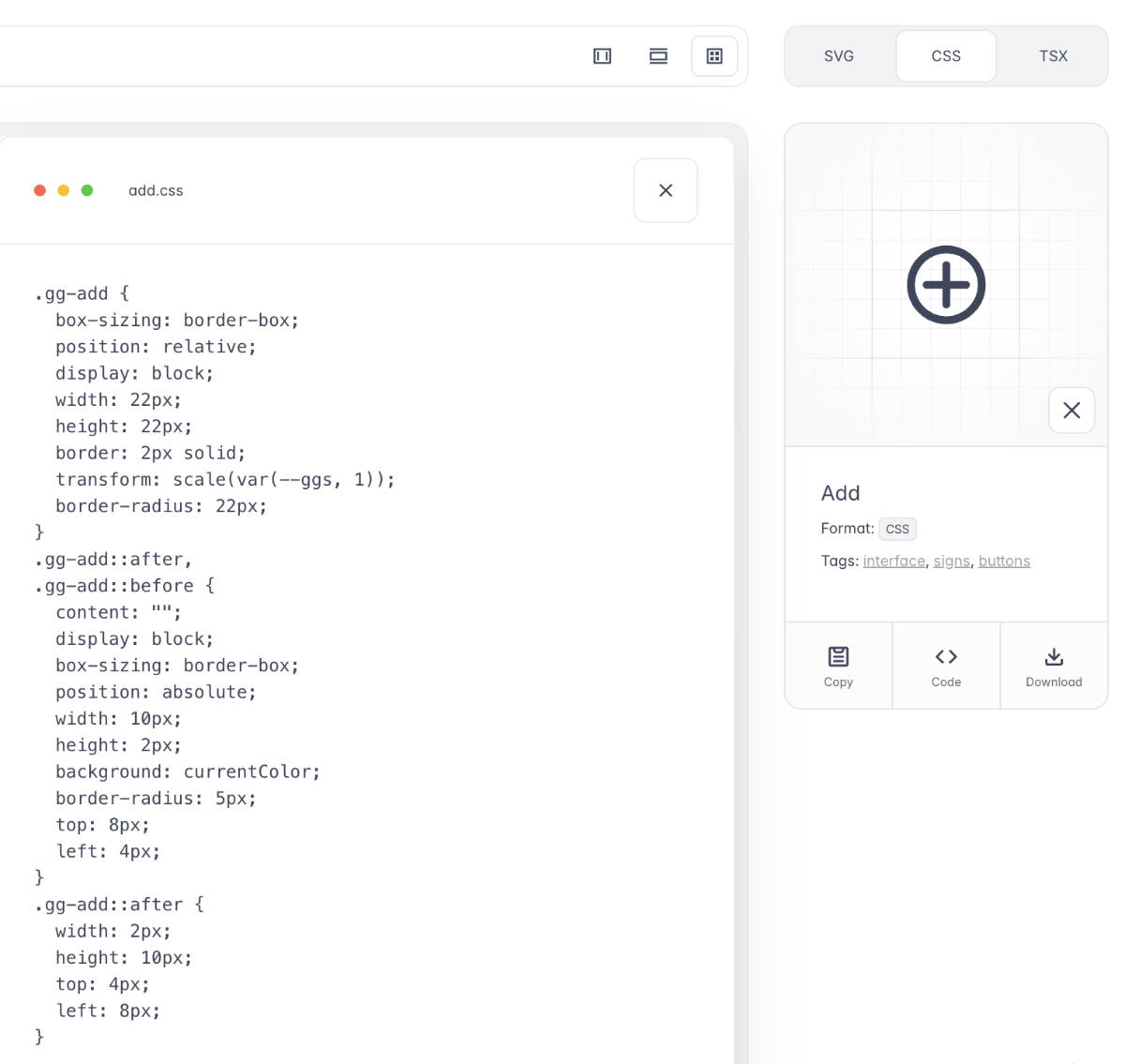
Task: Click the red window dot
Action: click(x=40, y=190)
